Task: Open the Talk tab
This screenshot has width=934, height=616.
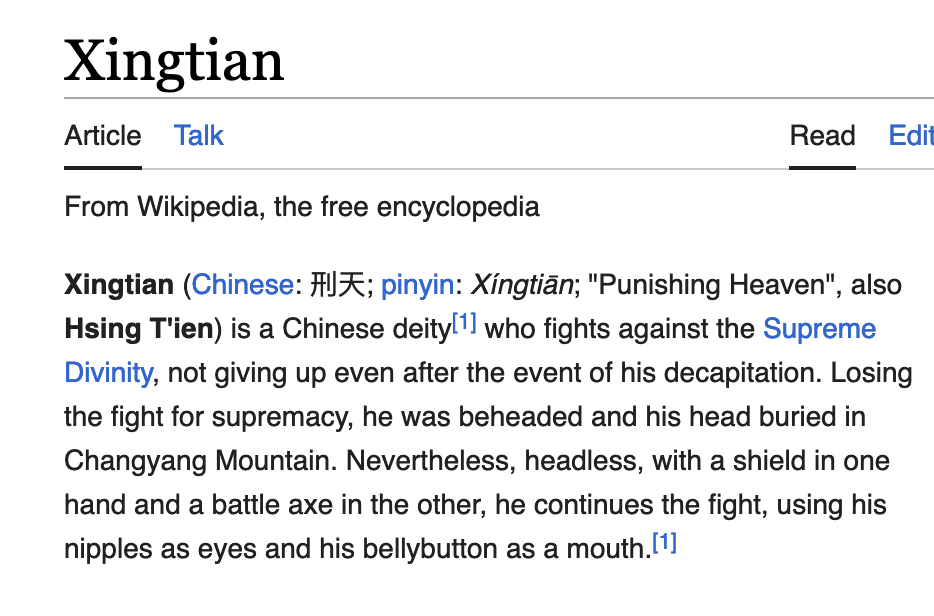Action: tap(198, 136)
